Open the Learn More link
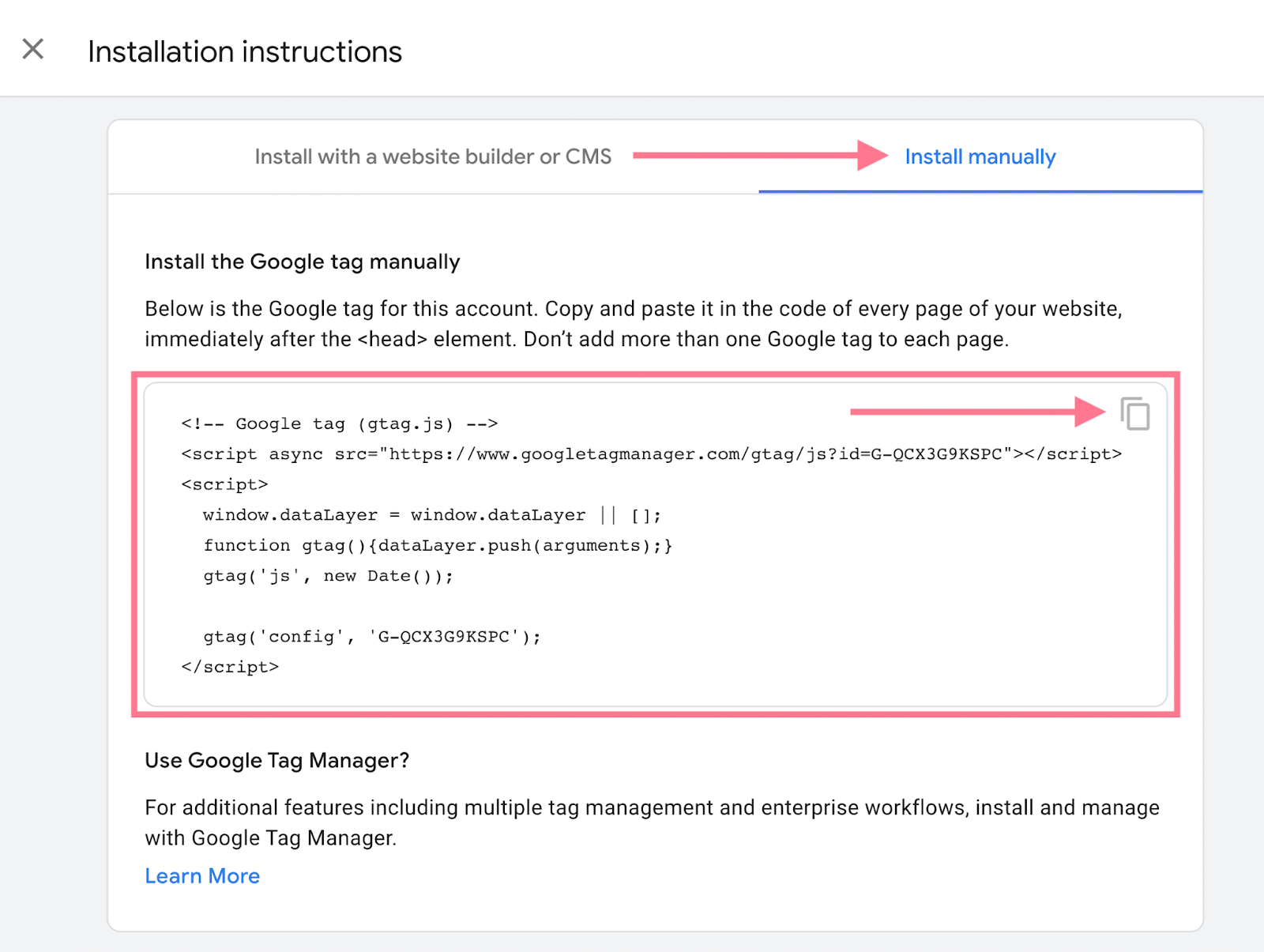 [x=202, y=876]
